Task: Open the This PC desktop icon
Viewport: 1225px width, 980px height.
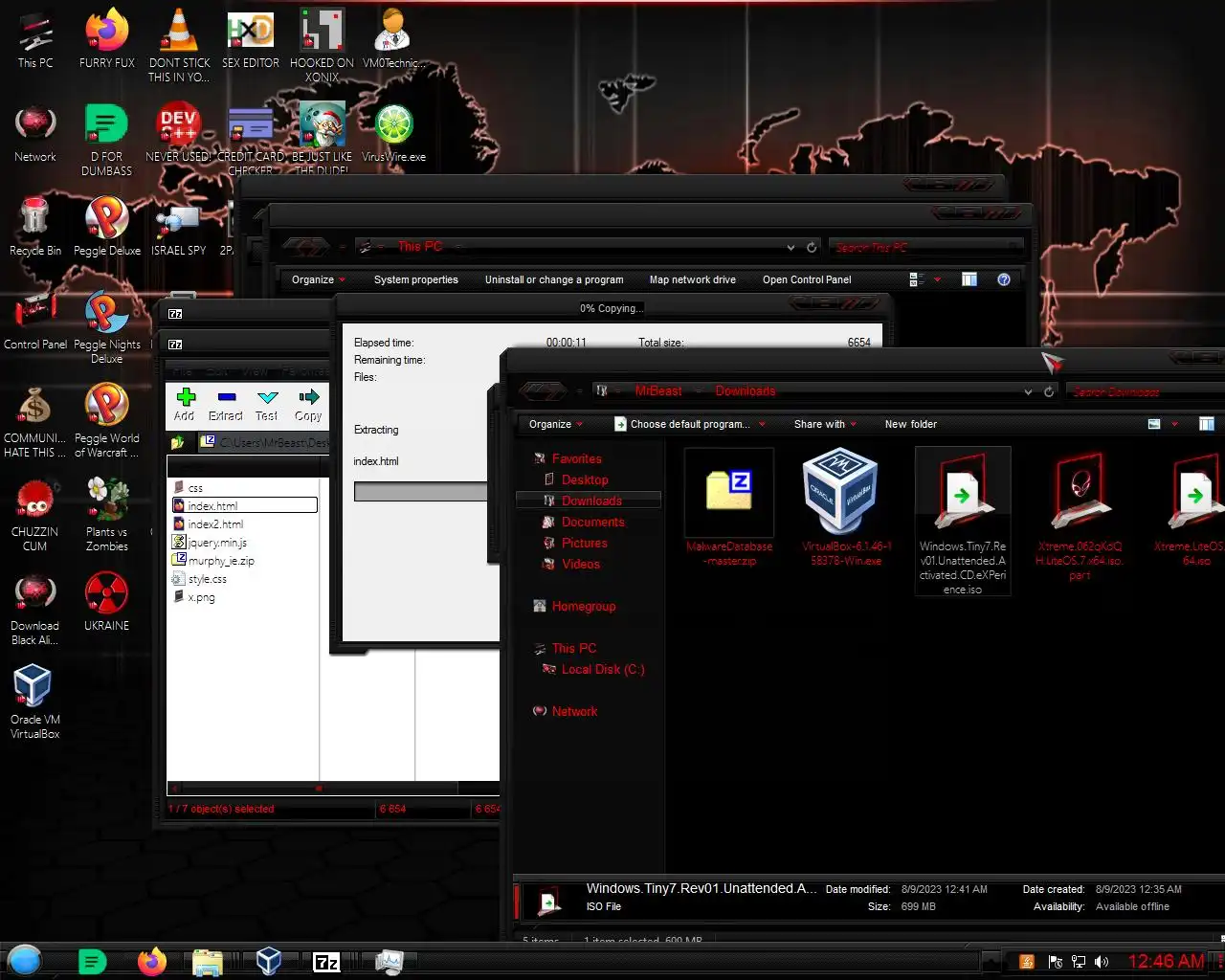Action: tap(35, 39)
